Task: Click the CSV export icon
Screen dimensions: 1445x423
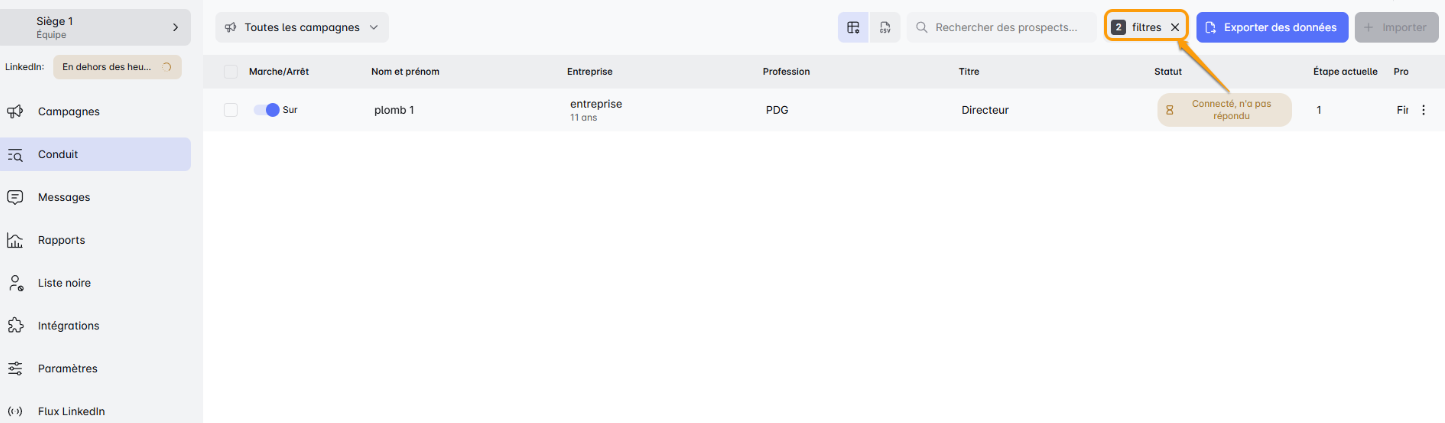Action: [x=885, y=28]
